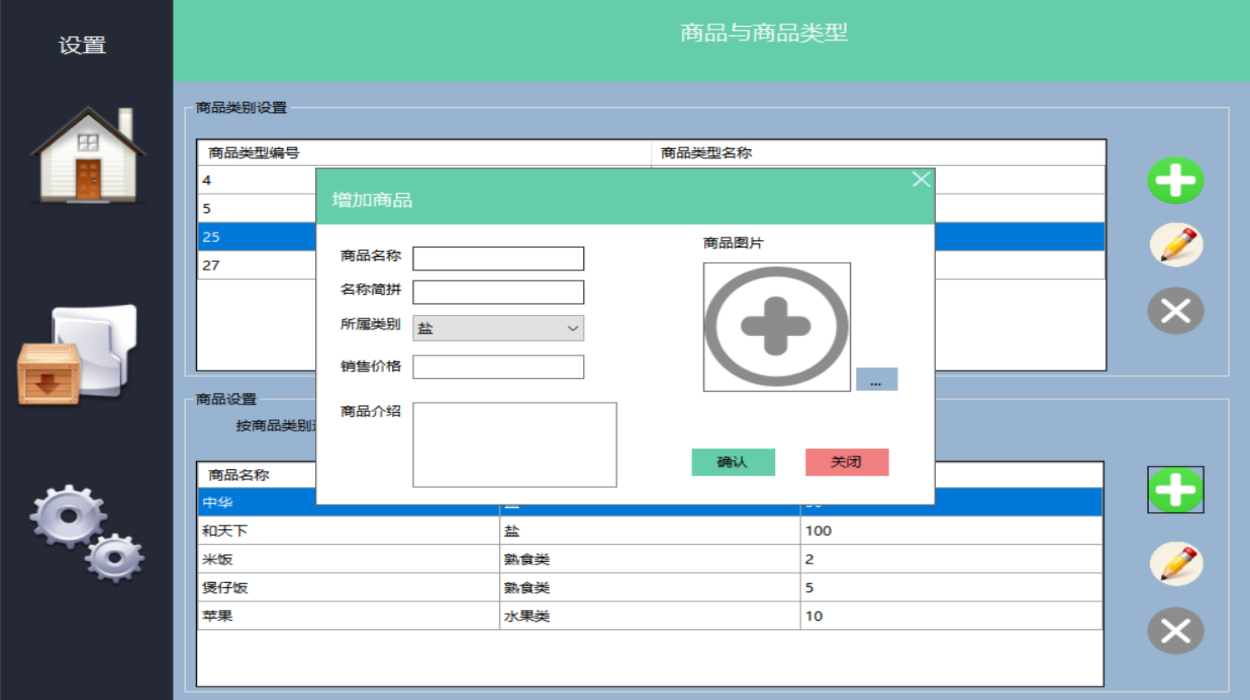
Task: Add a new product category with green plus
Action: tap(1175, 181)
